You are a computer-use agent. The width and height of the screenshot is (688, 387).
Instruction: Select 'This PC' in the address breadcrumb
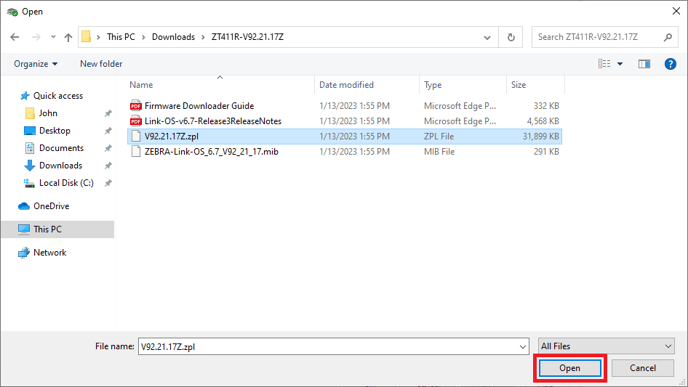click(x=121, y=37)
